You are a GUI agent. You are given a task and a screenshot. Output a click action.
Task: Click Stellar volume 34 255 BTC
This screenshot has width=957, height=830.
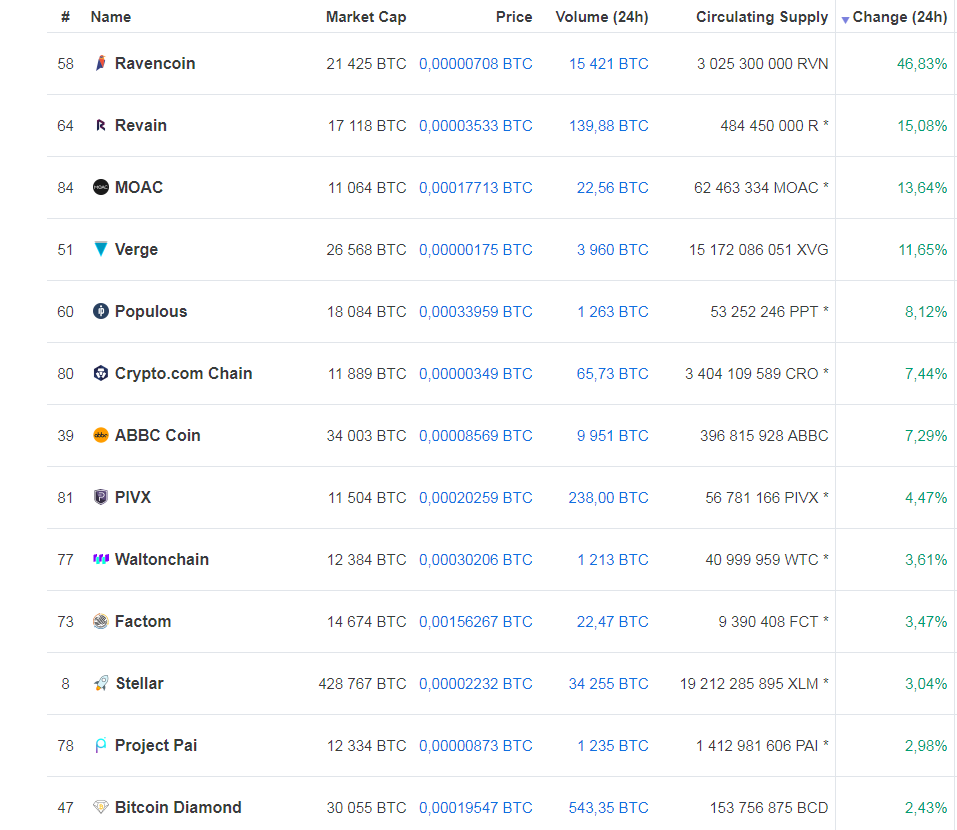[x=609, y=684]
